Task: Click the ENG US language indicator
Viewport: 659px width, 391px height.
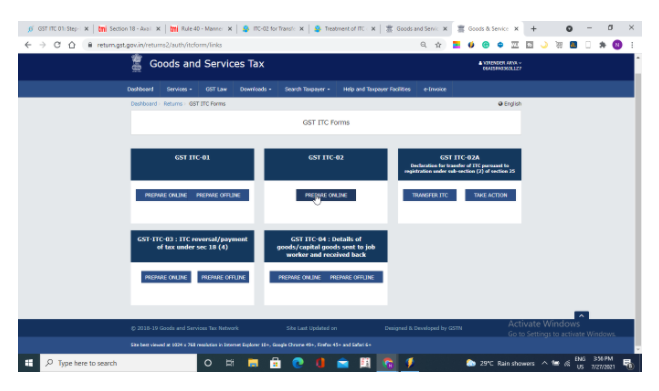Action: click(580, 363)
